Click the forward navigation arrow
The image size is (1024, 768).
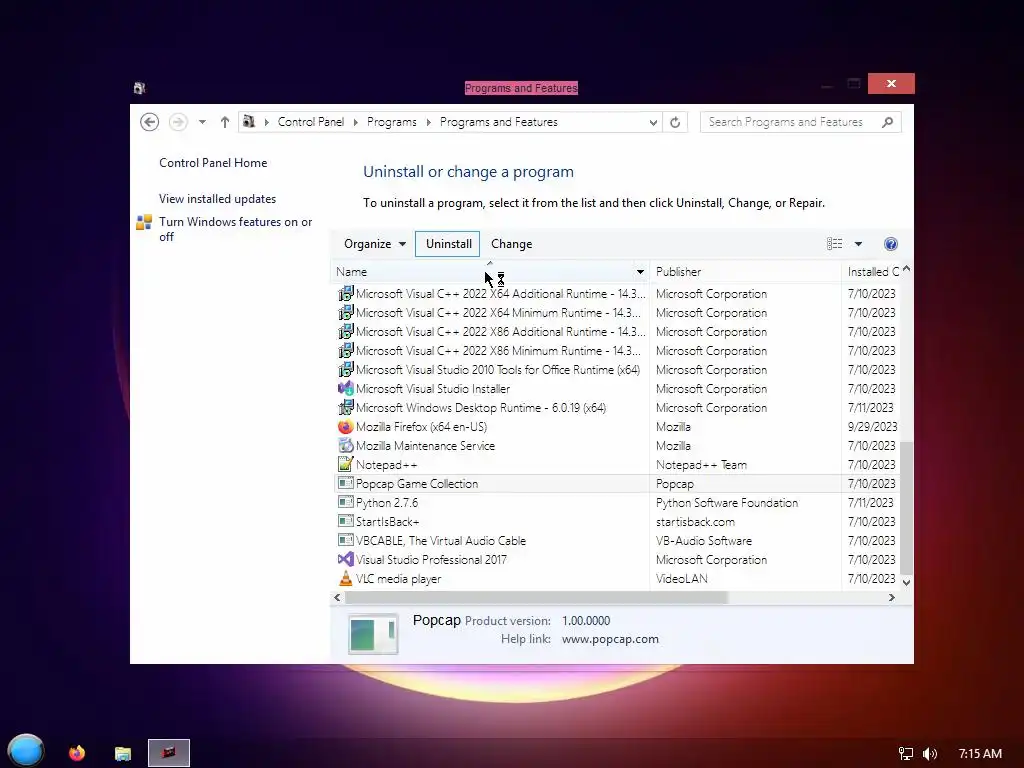(x=178, y=122)
